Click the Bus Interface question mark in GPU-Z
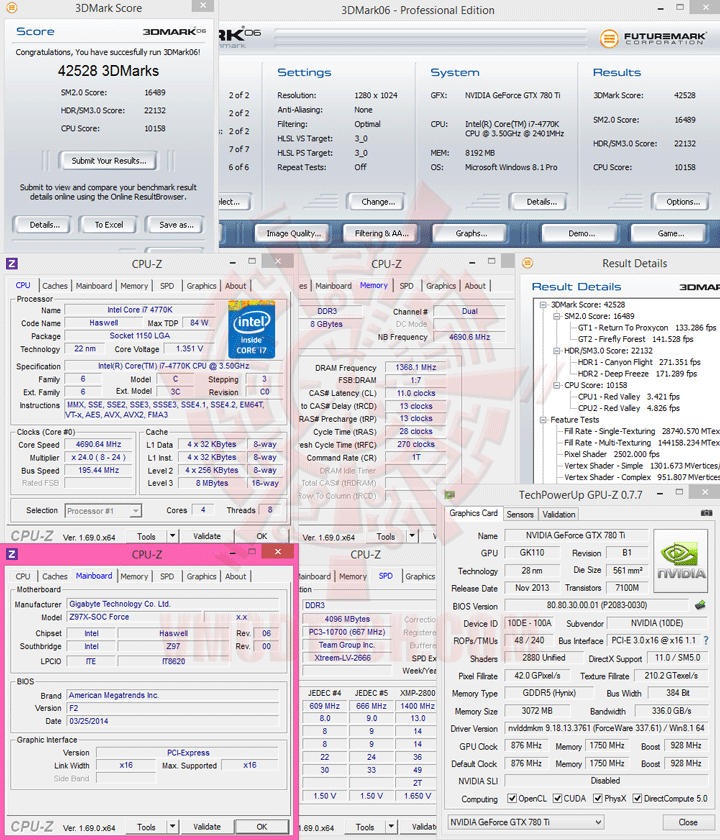The height and width of the screenshot is (840, 720). pos(706,640)
